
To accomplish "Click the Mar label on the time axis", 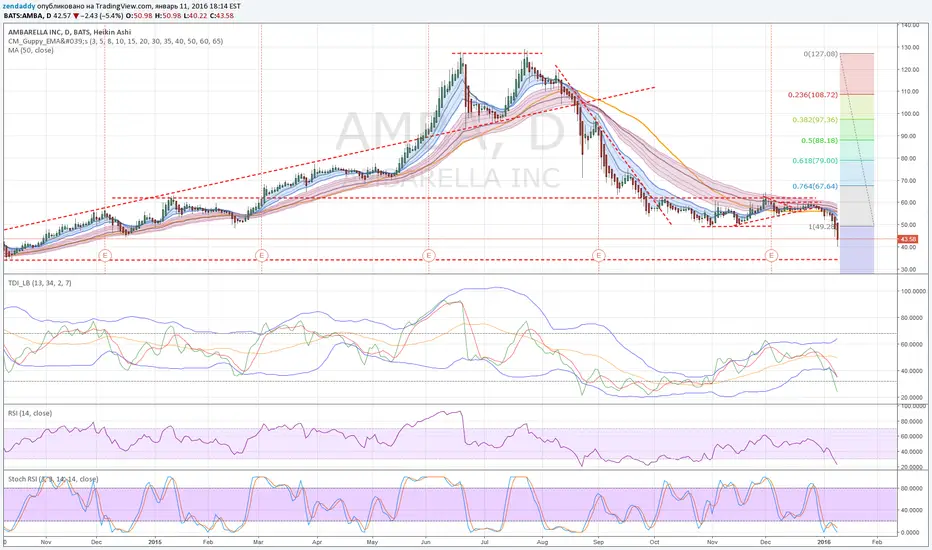I will point(258,542).
